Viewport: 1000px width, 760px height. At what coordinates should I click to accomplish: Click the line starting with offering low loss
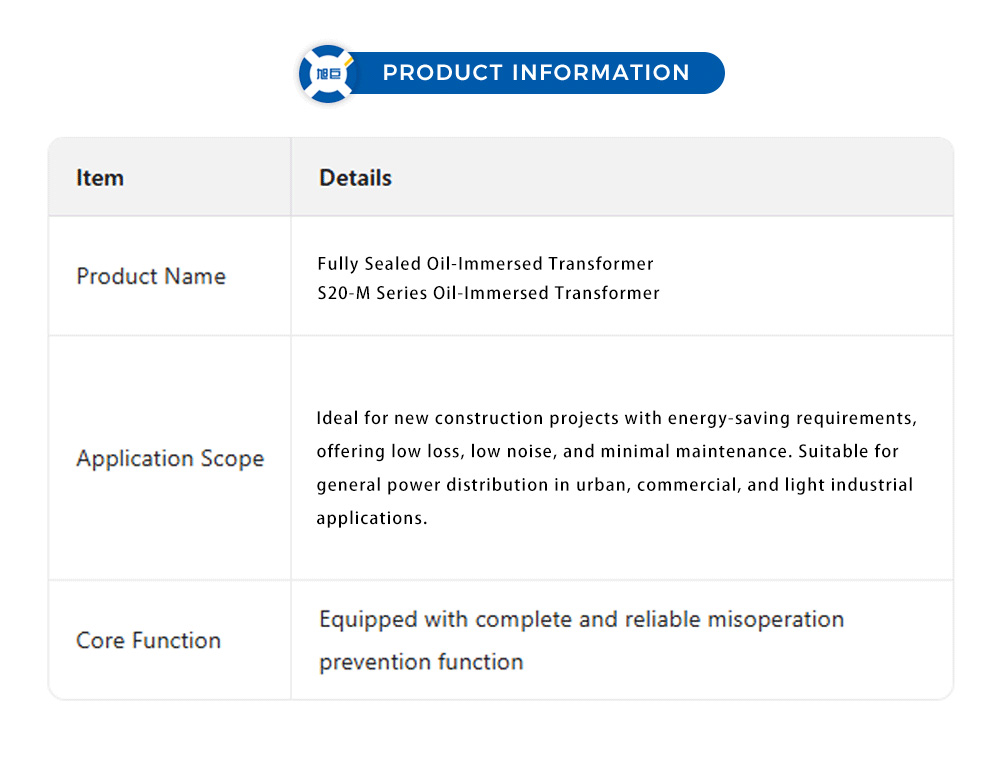point(607,451)
